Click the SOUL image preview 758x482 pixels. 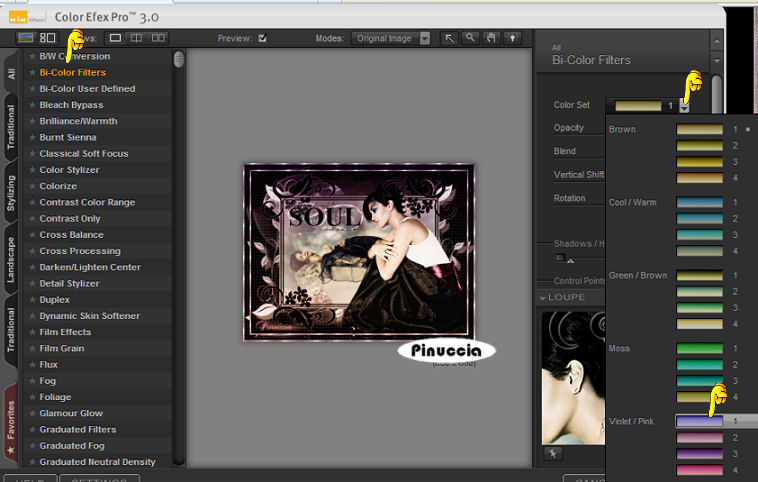pos(359,252)
